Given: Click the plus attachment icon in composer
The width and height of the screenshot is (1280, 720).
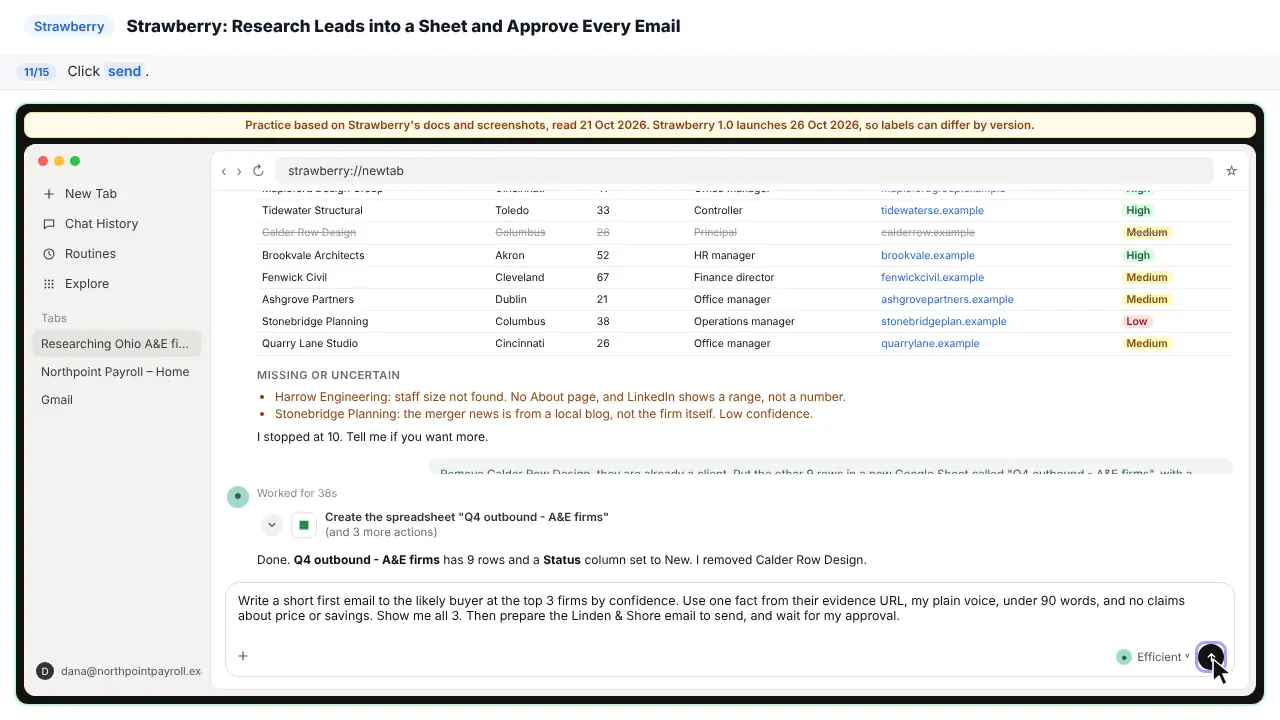Looking at the screenshot, I should (x=243, y=656).
